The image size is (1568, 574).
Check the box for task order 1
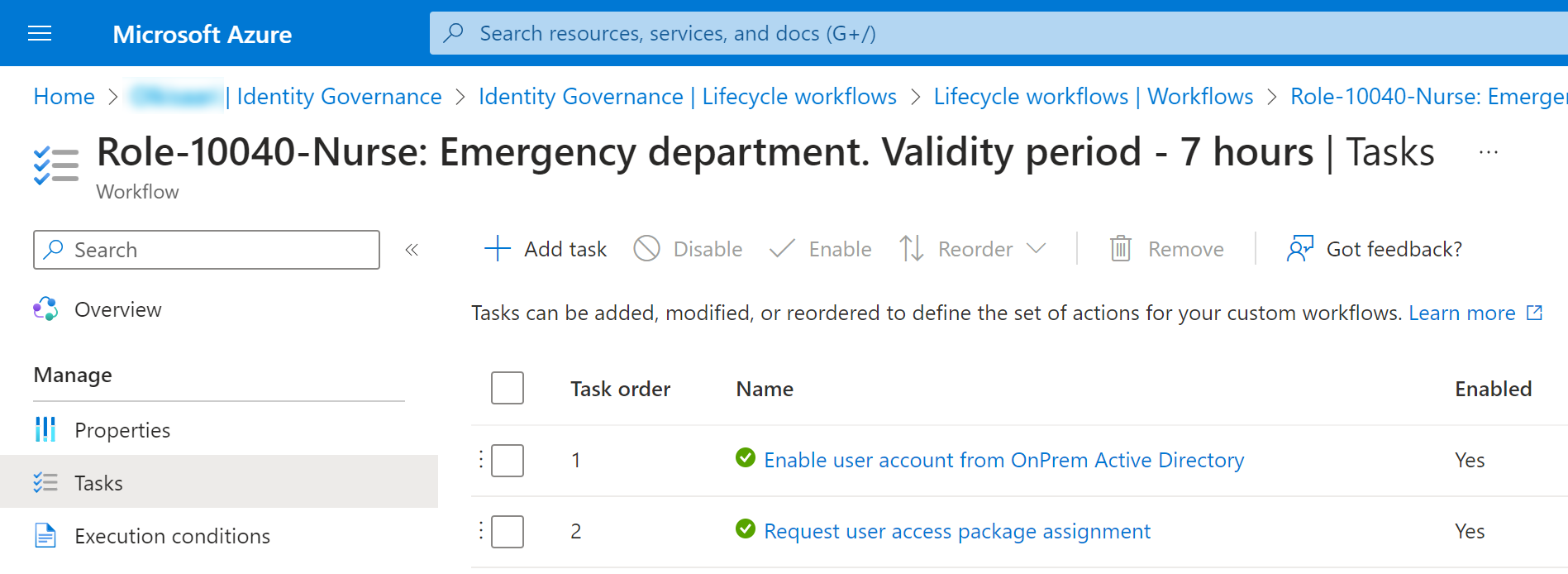pyautogui.click(x=508, y=460)
